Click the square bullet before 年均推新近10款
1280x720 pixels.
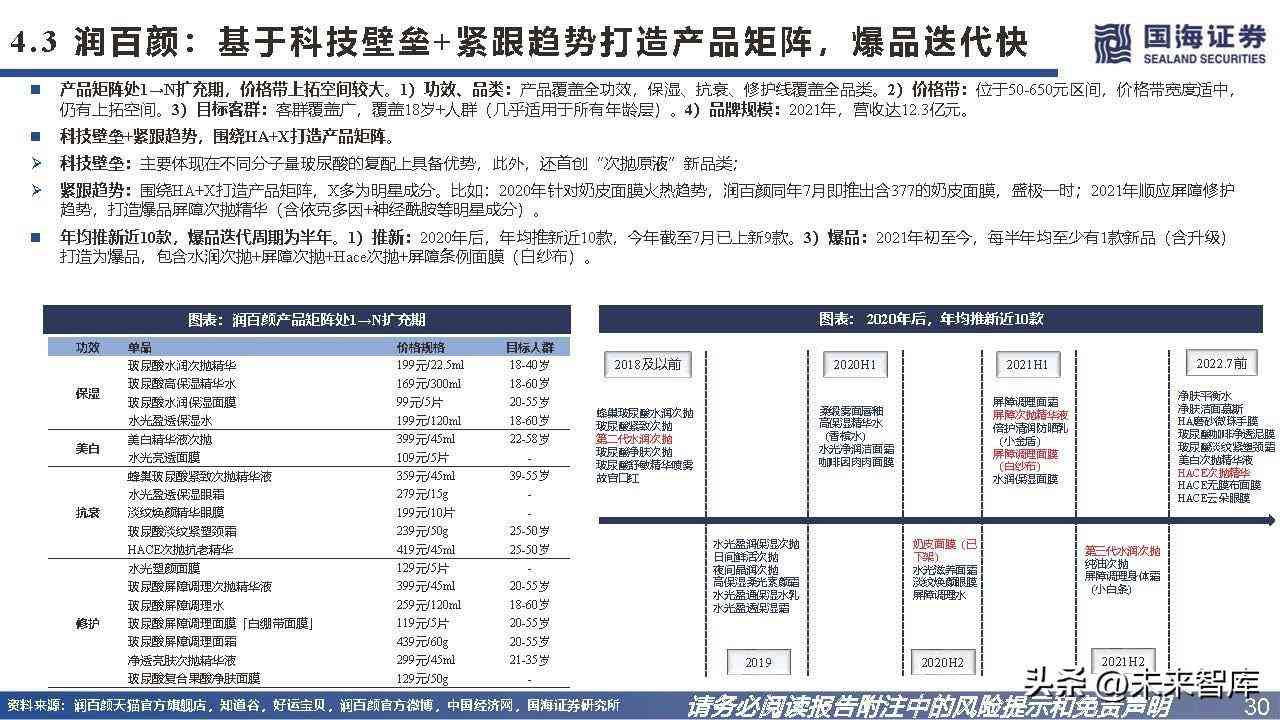click(36, 238)
